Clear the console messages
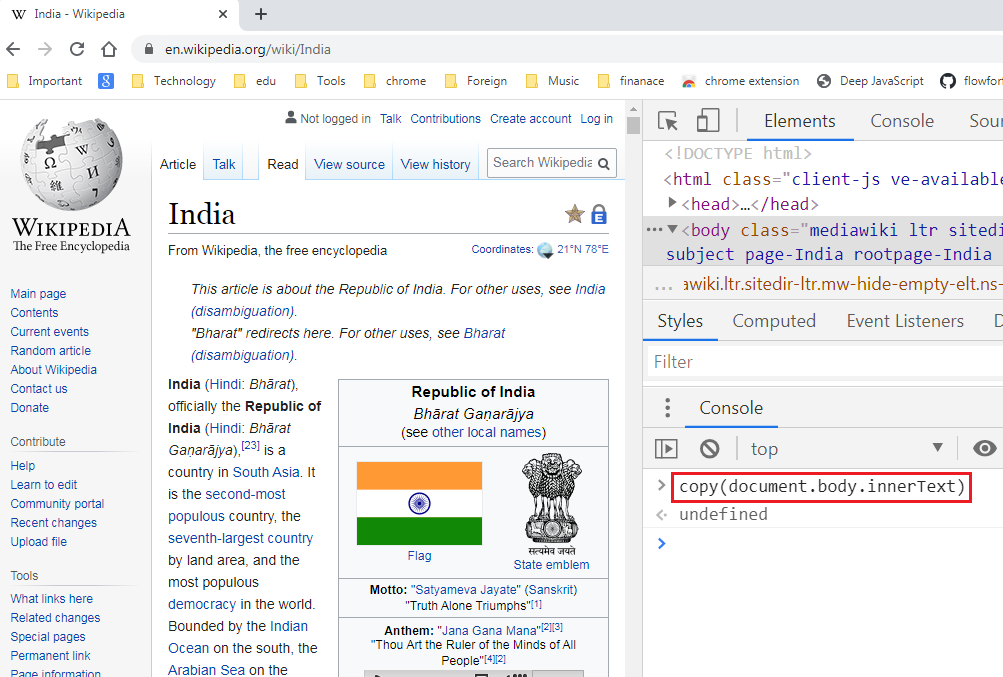The image size is (1003, 677). tap(710, 448)
